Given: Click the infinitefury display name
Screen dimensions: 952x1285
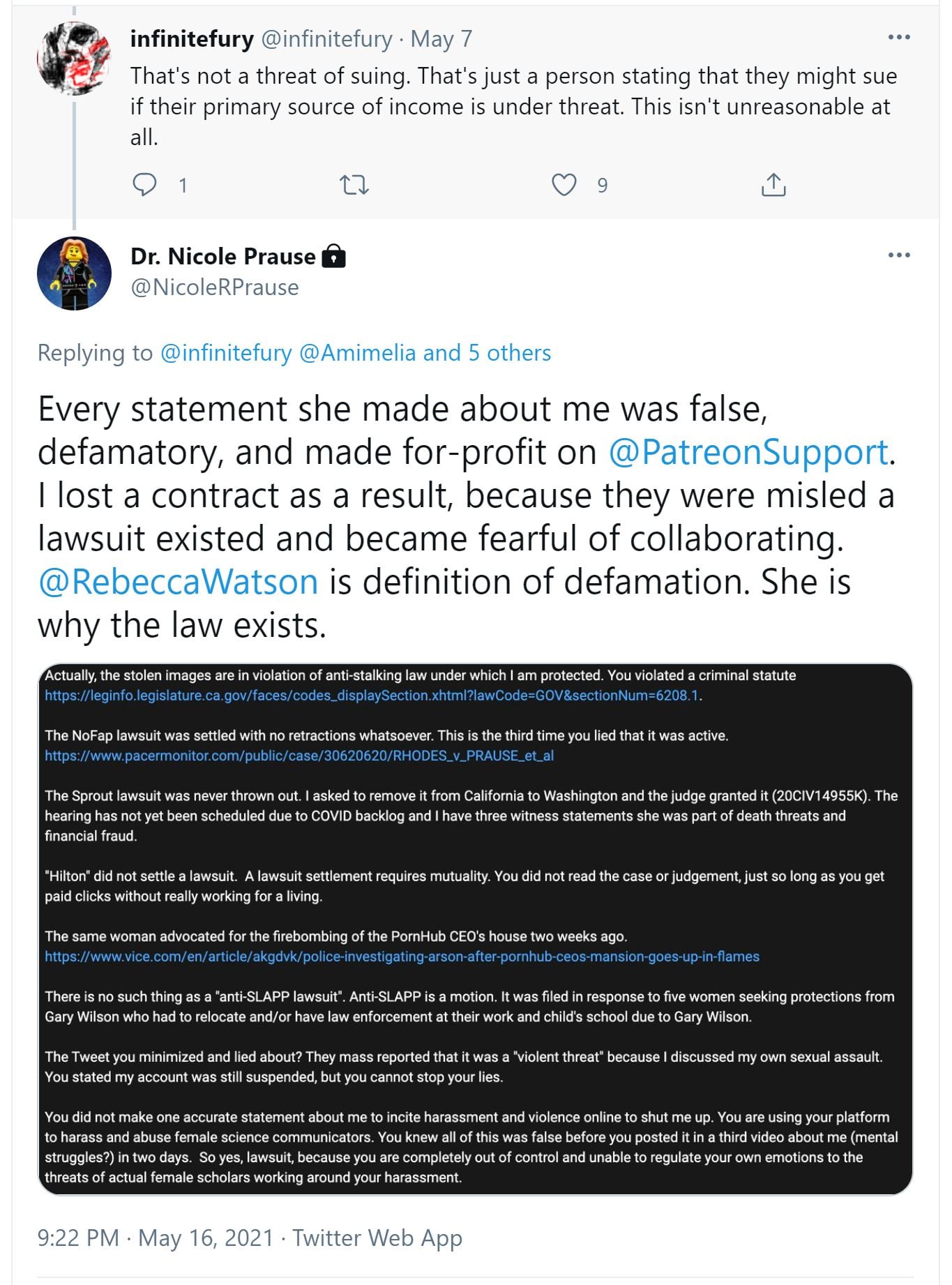Looking at the screenshot, I should [192, 39].
